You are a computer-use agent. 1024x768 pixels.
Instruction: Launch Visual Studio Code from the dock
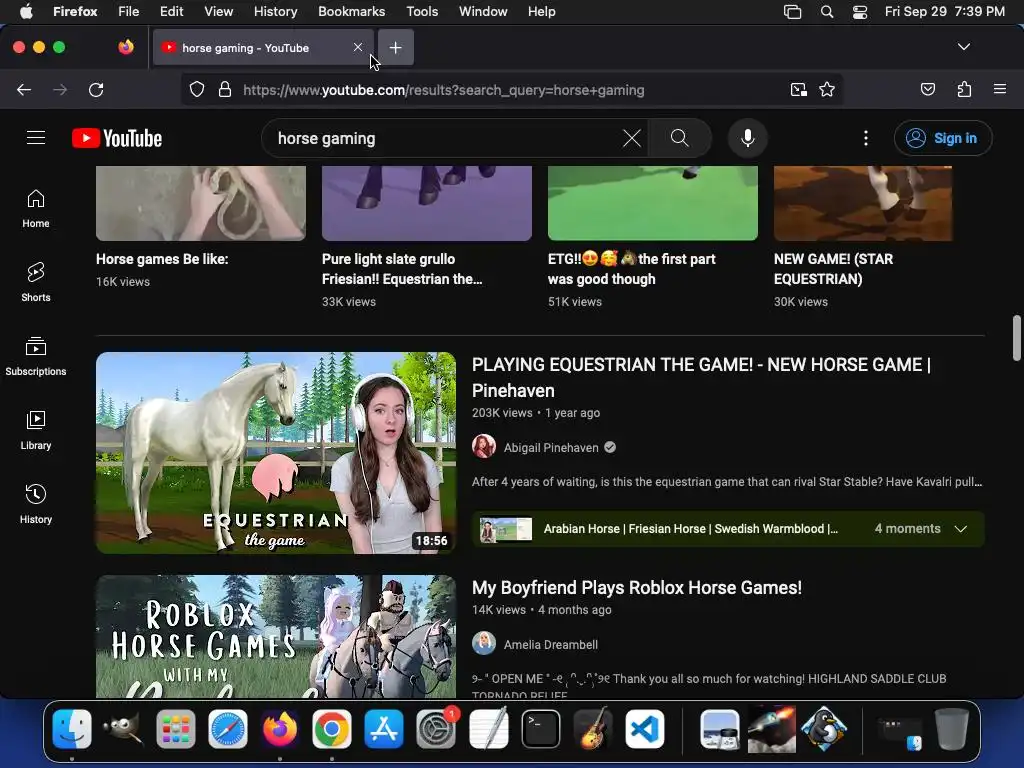coord(645,729)
